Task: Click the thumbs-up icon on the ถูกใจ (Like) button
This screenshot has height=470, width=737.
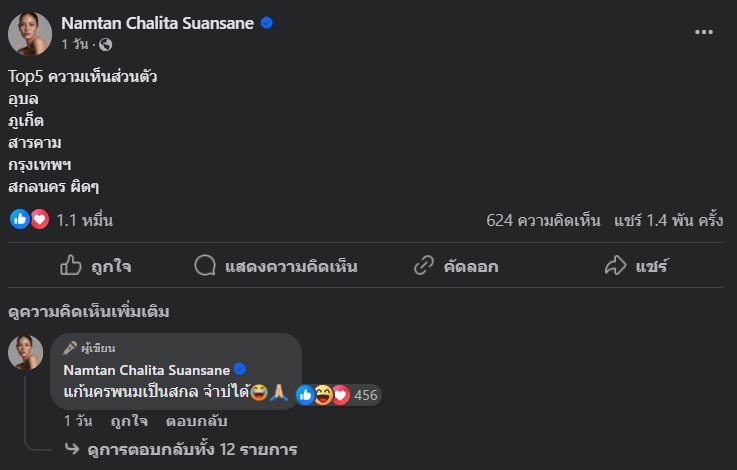Action: point(71,266)
